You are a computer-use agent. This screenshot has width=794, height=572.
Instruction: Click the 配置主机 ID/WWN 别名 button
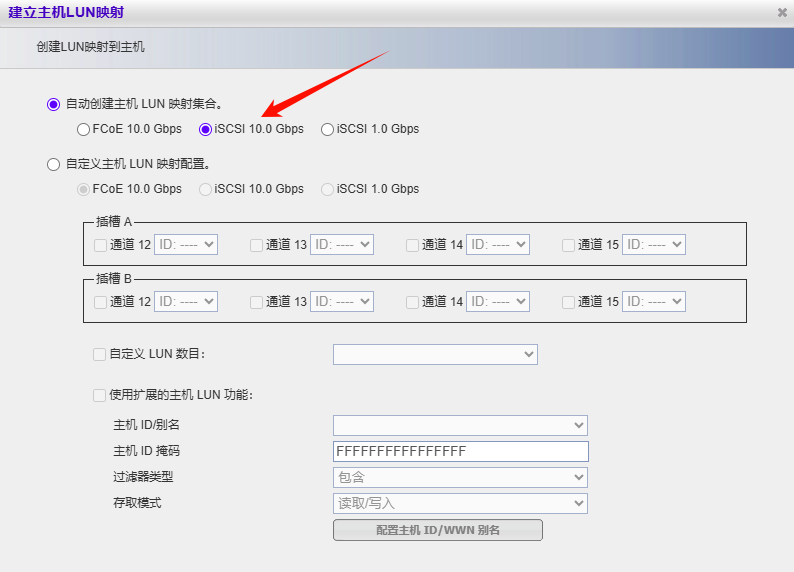pos(437,530)
